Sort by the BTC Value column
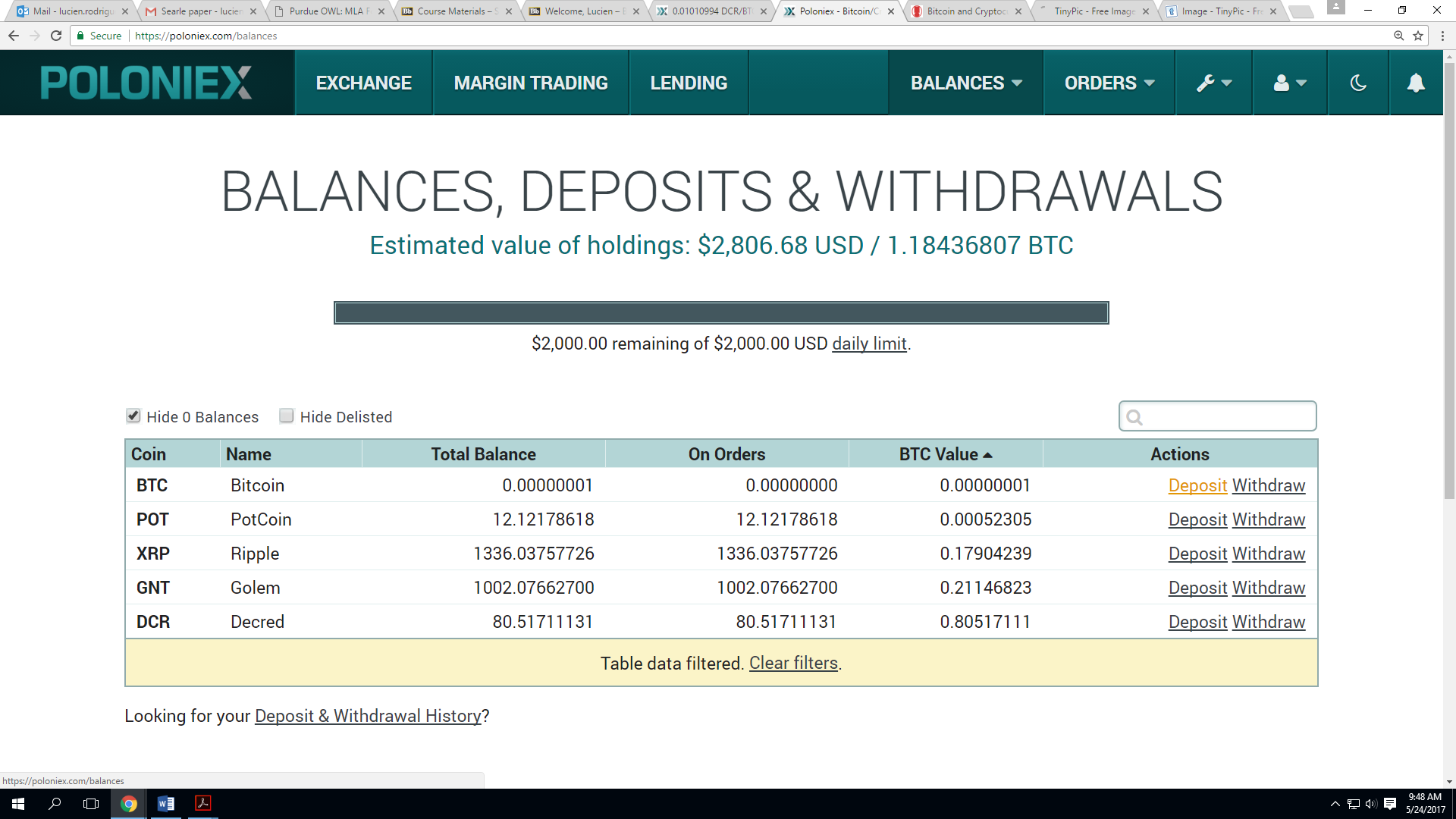Viewport: 1456px width, 819px height. pos(946,454)
